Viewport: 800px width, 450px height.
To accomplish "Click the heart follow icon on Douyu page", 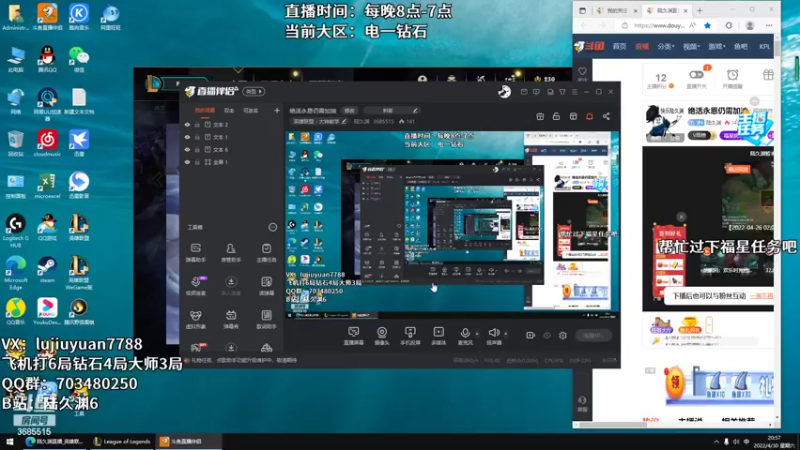I will pos(582,72).
